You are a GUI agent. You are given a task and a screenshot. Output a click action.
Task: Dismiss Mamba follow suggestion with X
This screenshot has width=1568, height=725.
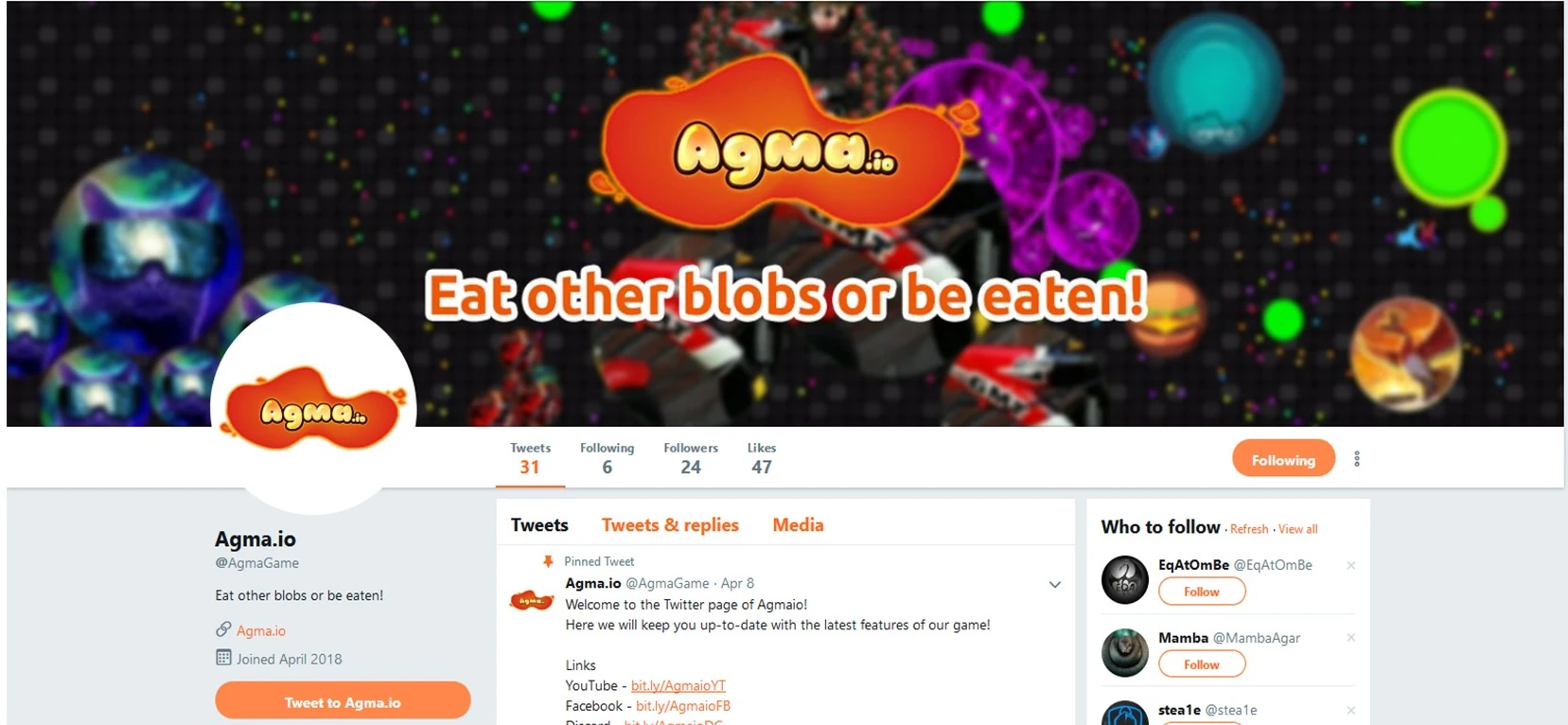tap(1351, 638)
